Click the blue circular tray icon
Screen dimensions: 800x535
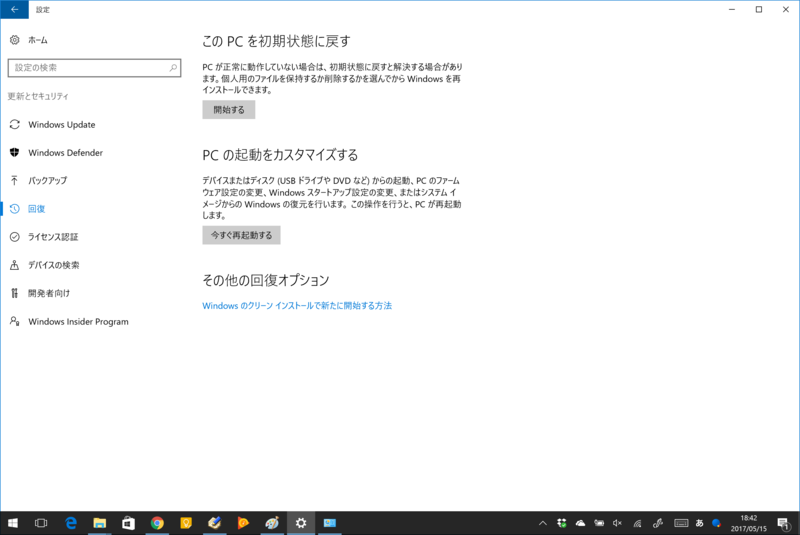point(716,523)
